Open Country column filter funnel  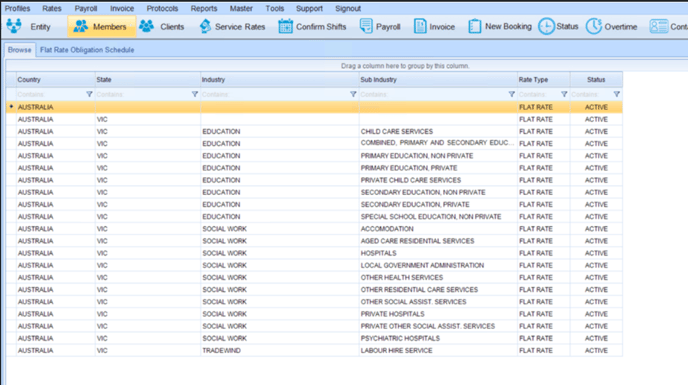89,94
